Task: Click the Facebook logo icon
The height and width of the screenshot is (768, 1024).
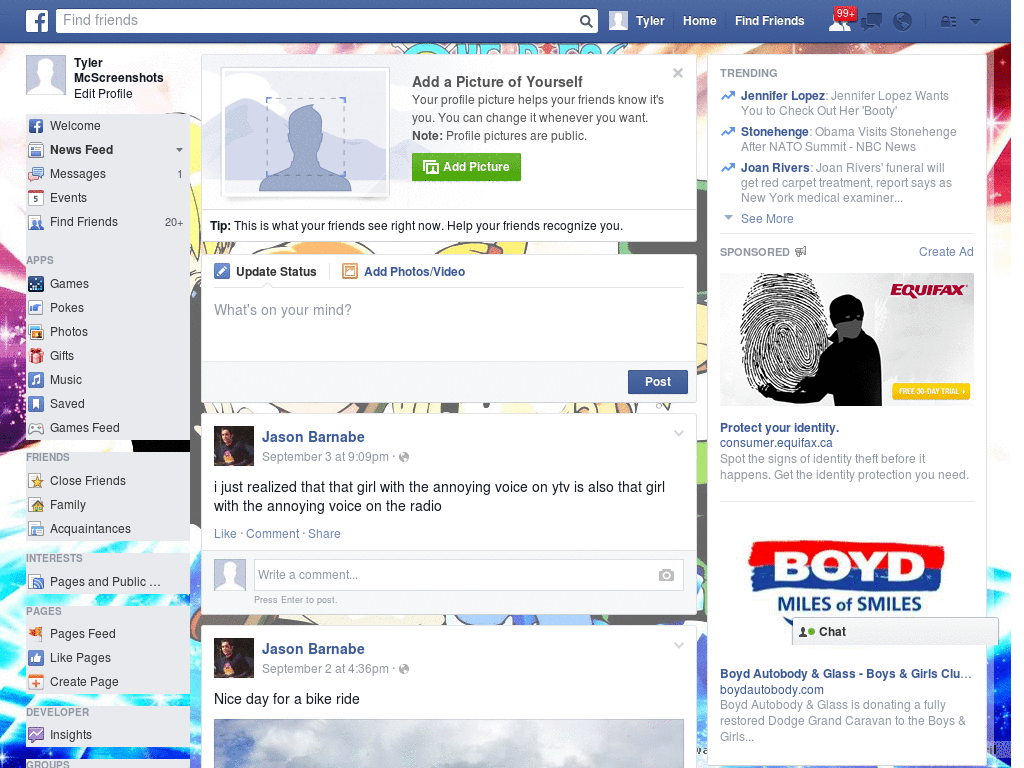Action: [x=37, y=21]
